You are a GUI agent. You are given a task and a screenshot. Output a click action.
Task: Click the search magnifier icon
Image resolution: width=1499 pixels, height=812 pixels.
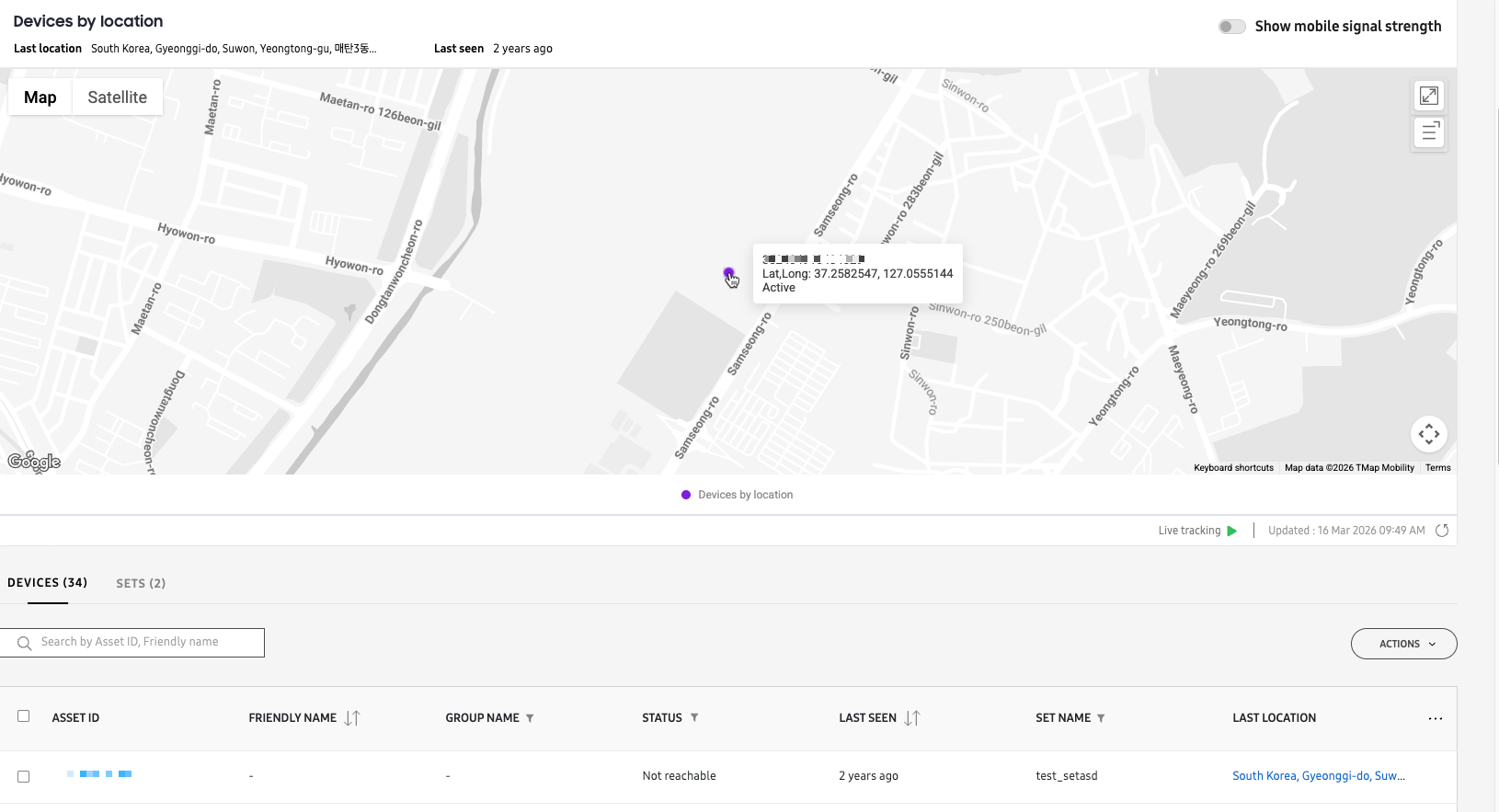tap(24, 643)
